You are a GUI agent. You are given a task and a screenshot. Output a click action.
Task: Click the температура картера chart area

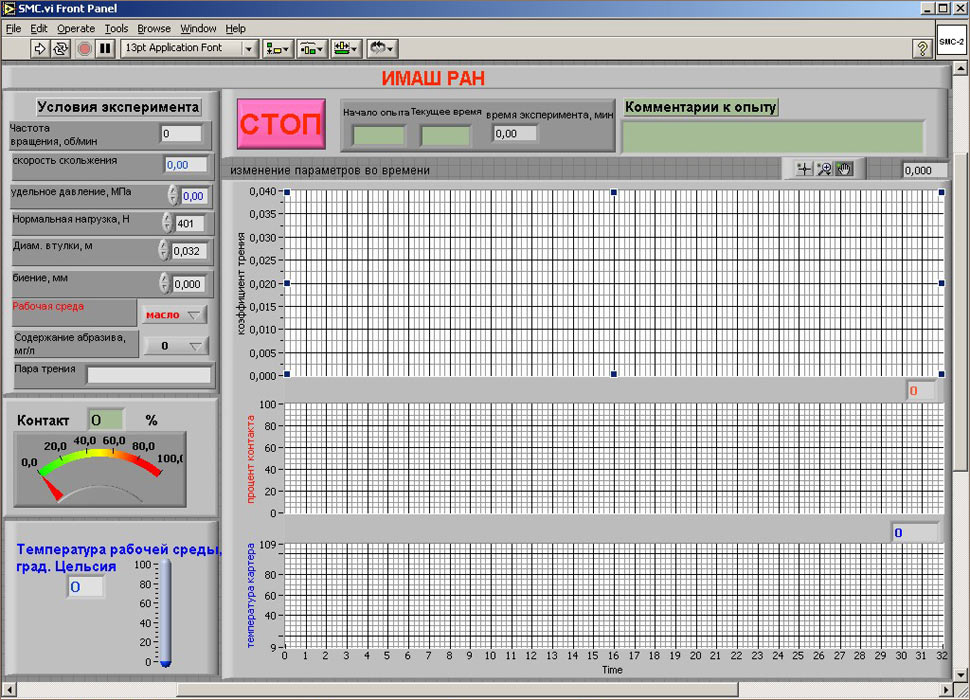point(614,596)
